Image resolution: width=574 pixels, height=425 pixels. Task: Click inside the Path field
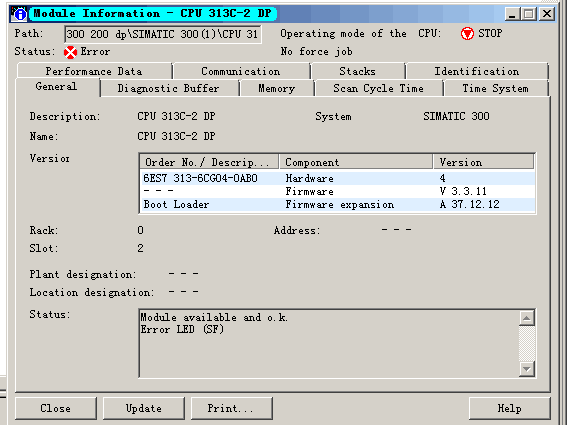163,34
